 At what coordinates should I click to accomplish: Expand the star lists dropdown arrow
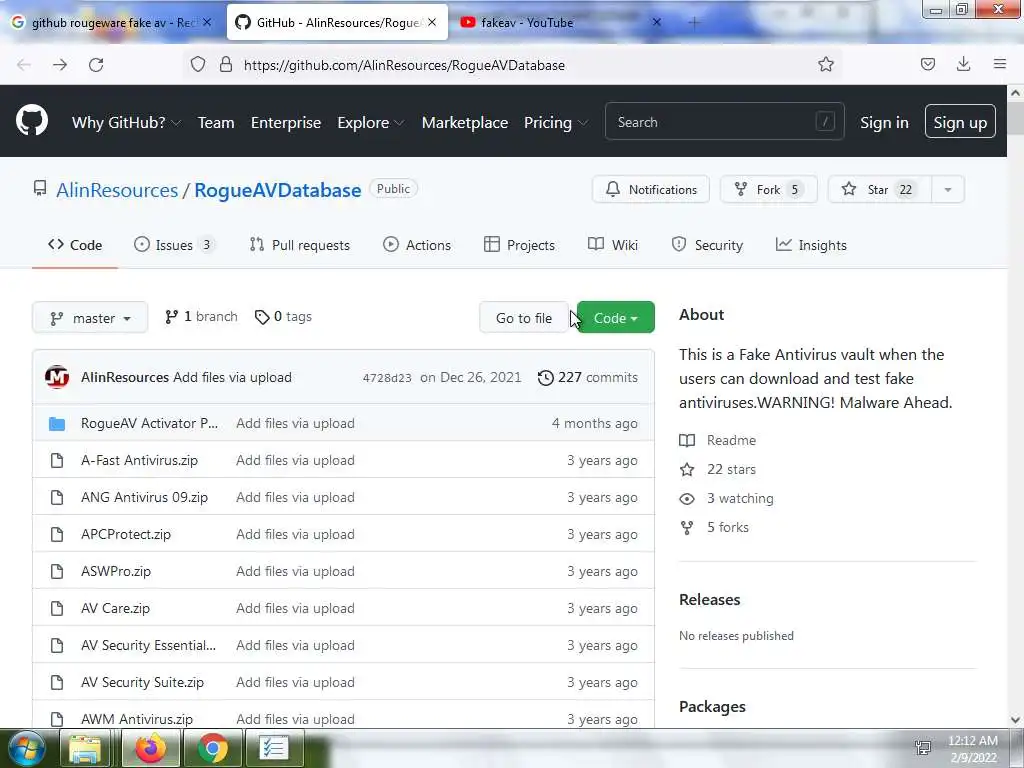coord(948,189)
